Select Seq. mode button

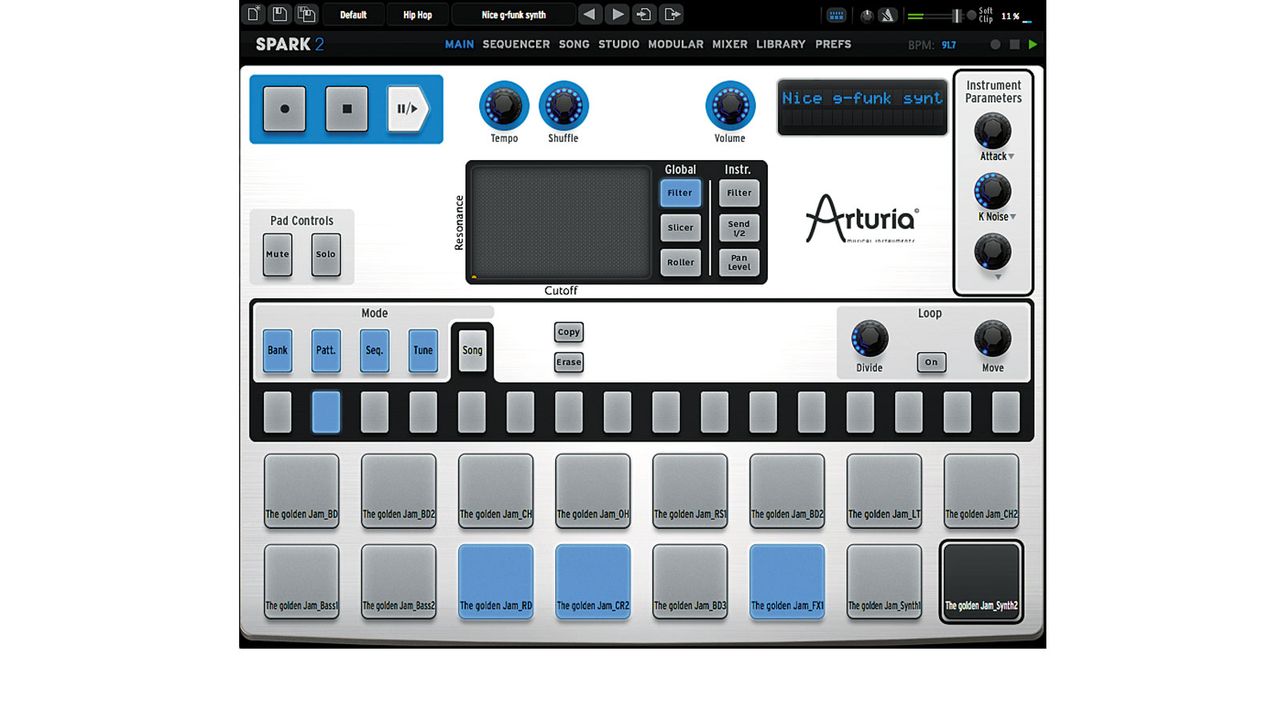(x=374, y=351)
